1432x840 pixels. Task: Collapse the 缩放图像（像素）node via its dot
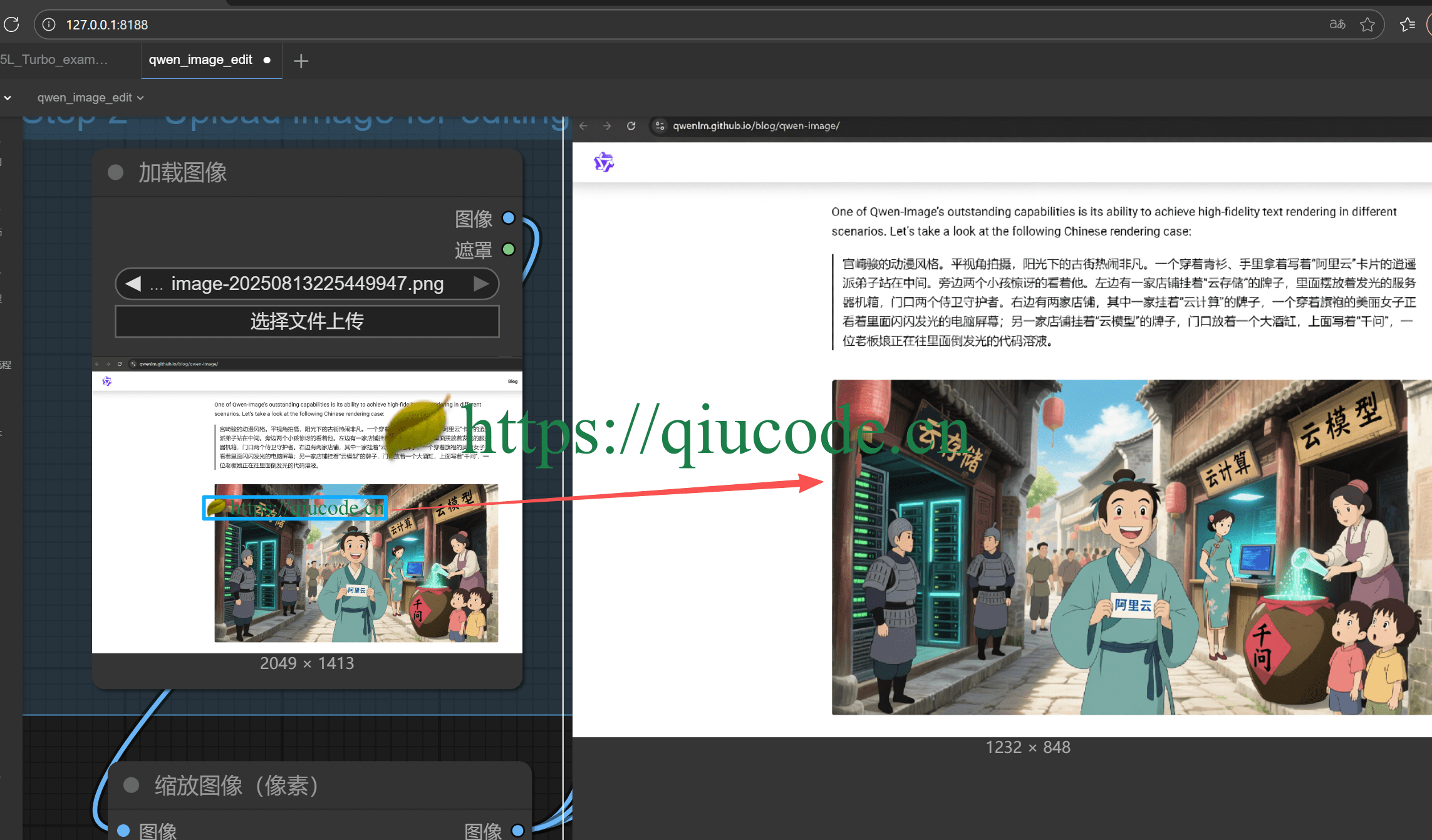click(131, 785)
